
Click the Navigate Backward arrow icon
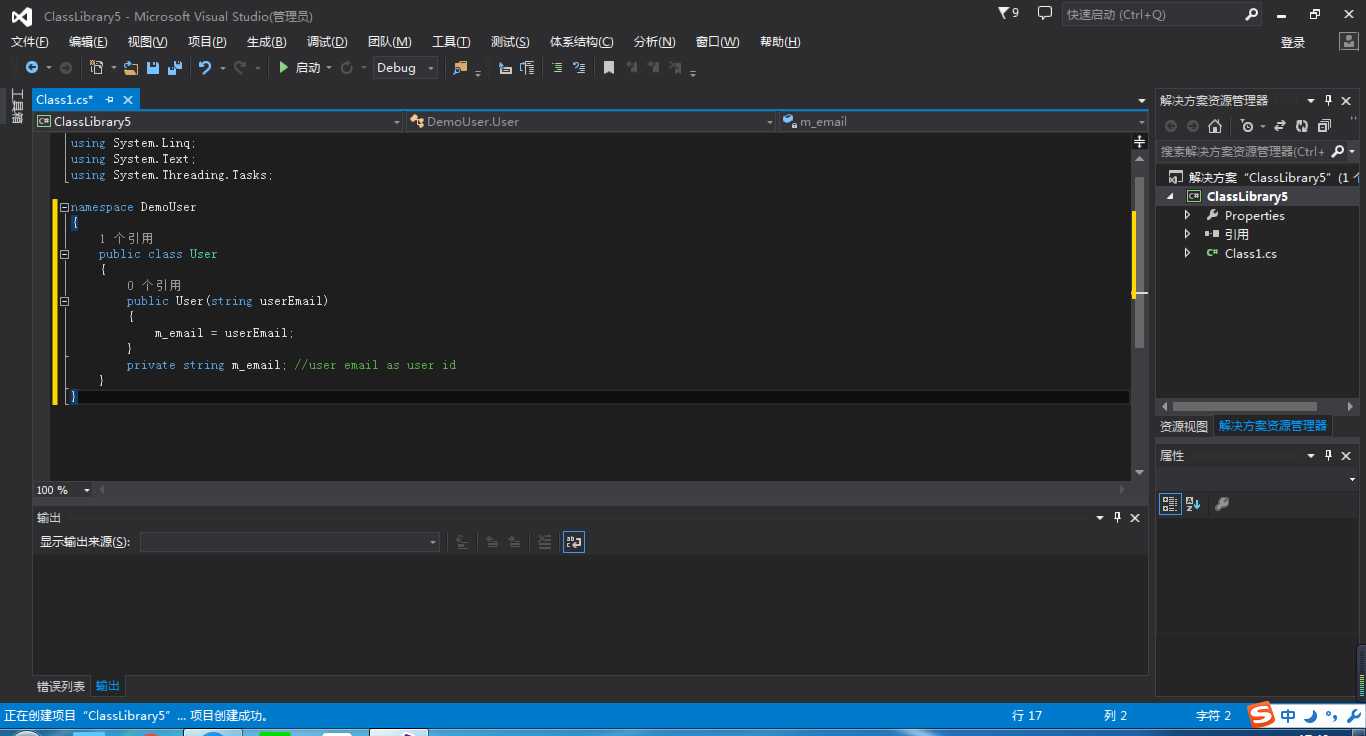click(x=32, y=68)
